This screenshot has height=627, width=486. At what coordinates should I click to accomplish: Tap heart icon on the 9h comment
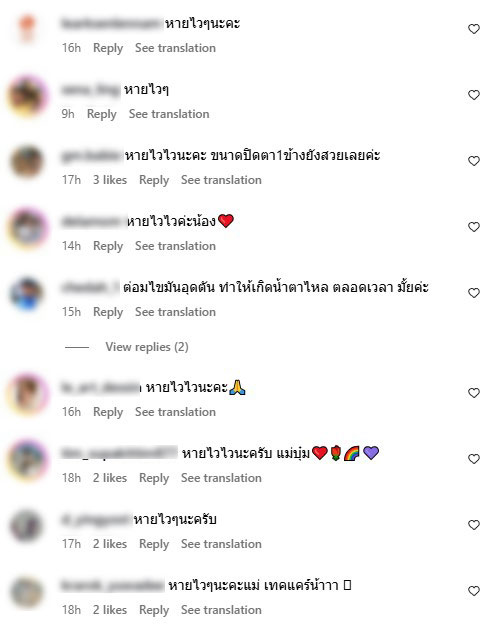point(474,95)
